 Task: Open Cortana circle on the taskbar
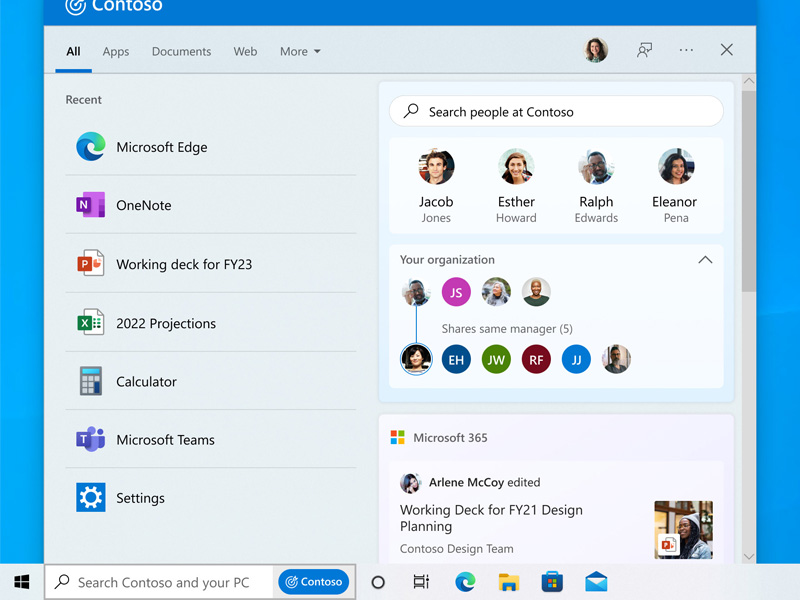click(x=378, y=582)
